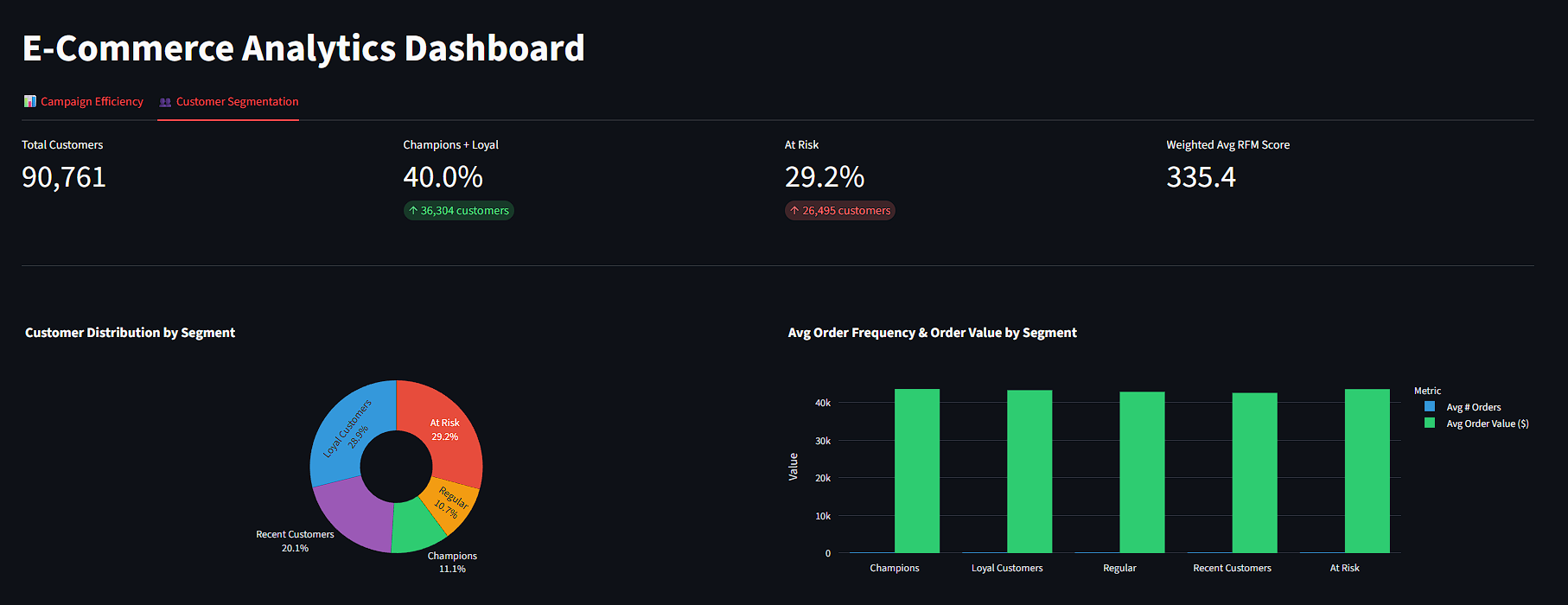Click the green 36,304 customers badge
Screen dimensions: 1568x605
458,210
